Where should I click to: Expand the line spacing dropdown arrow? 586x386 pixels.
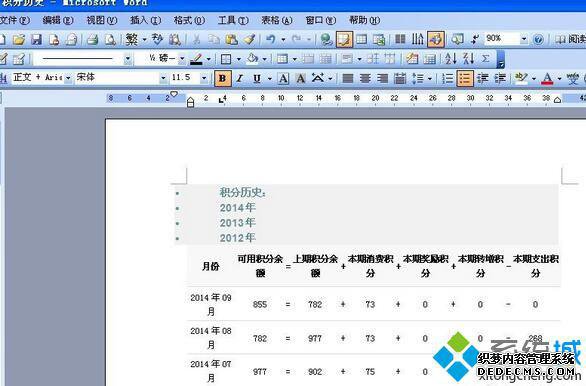pos(430,78)
